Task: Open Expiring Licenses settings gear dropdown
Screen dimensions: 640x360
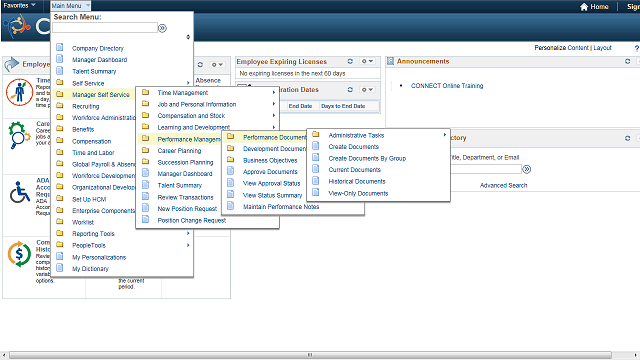Action: (x=367, y=61)
